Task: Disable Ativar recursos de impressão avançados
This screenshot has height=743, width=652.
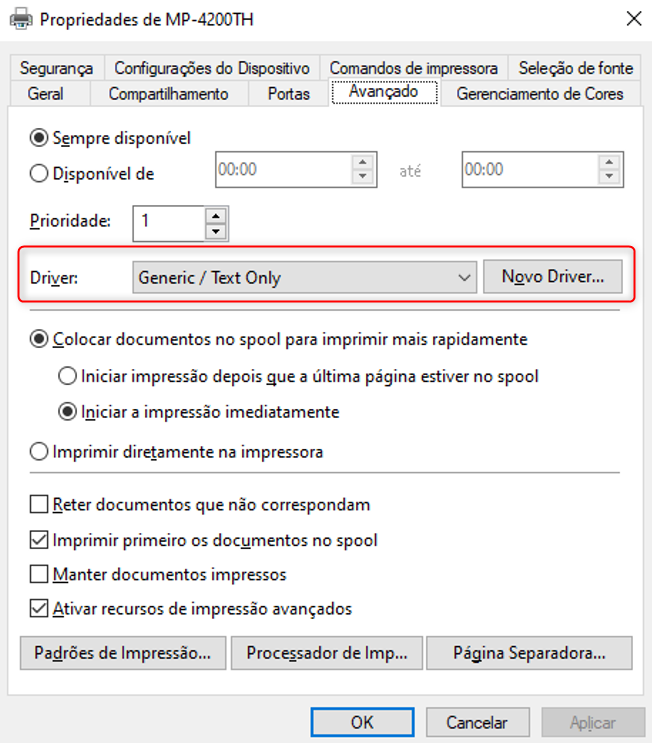Action: point(40,608)
